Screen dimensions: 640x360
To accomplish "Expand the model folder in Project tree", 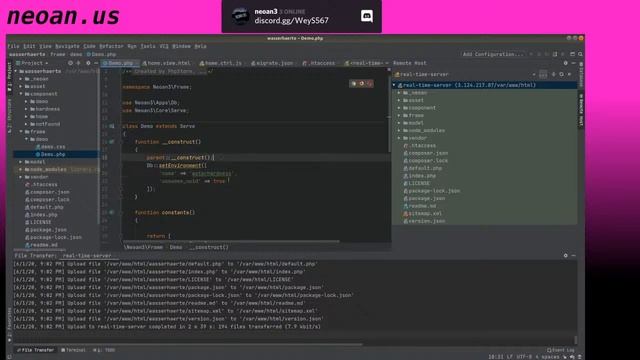I will 21,162.
